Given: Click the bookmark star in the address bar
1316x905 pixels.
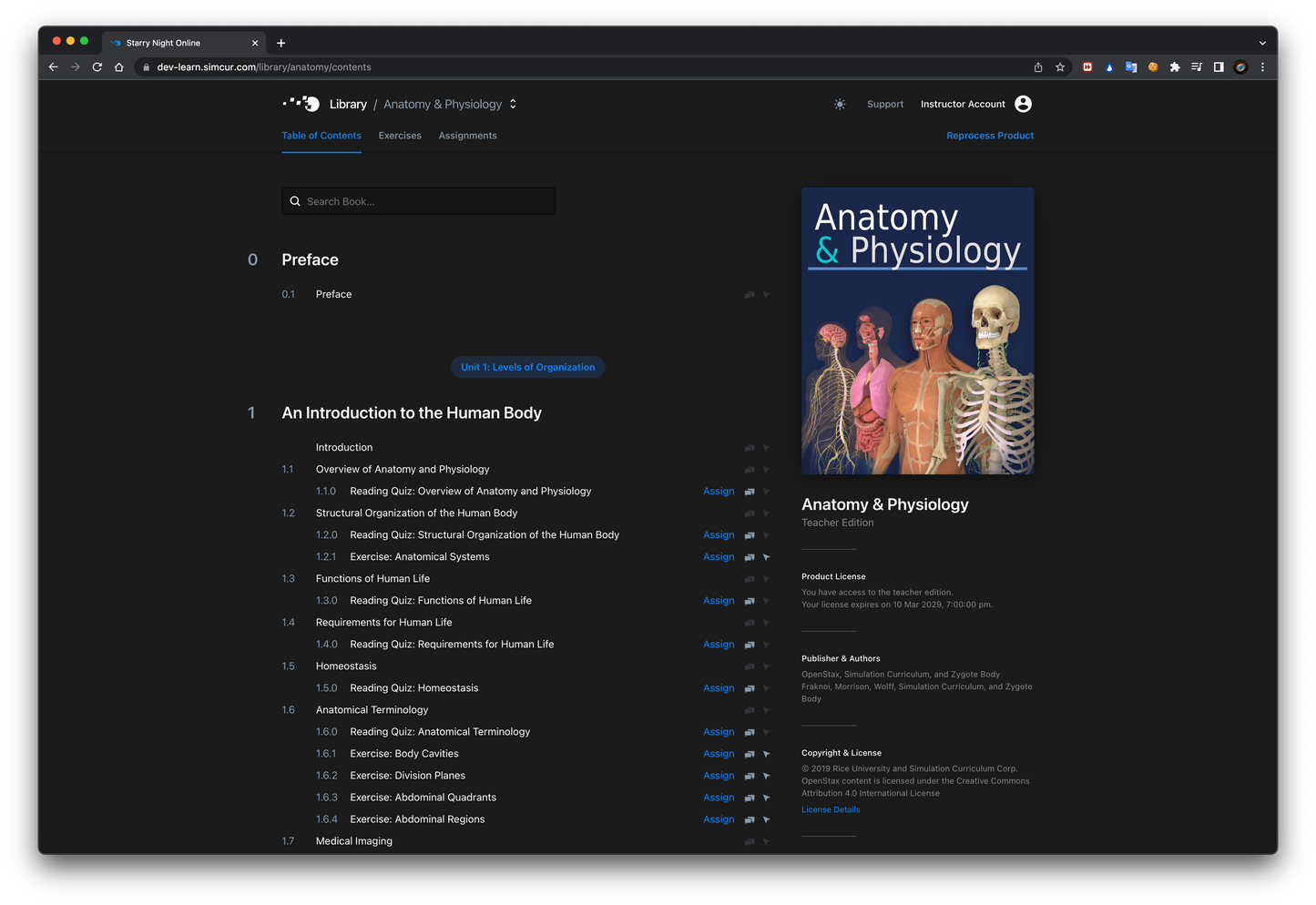Looking at the screenshot, I should click(x=1059, y=66).
